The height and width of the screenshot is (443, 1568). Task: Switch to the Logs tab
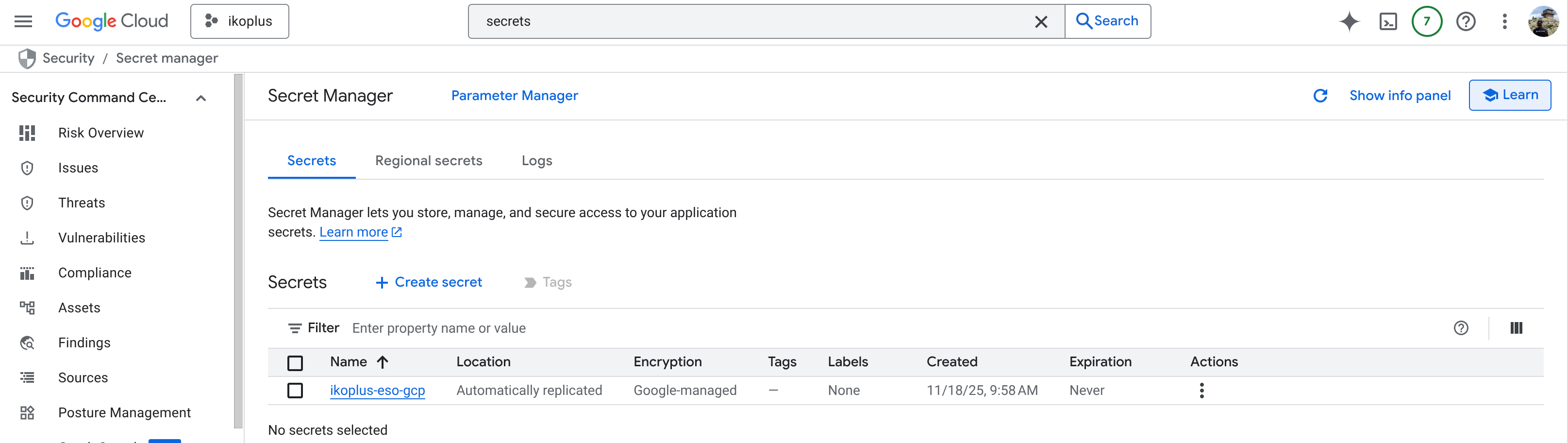536,161
